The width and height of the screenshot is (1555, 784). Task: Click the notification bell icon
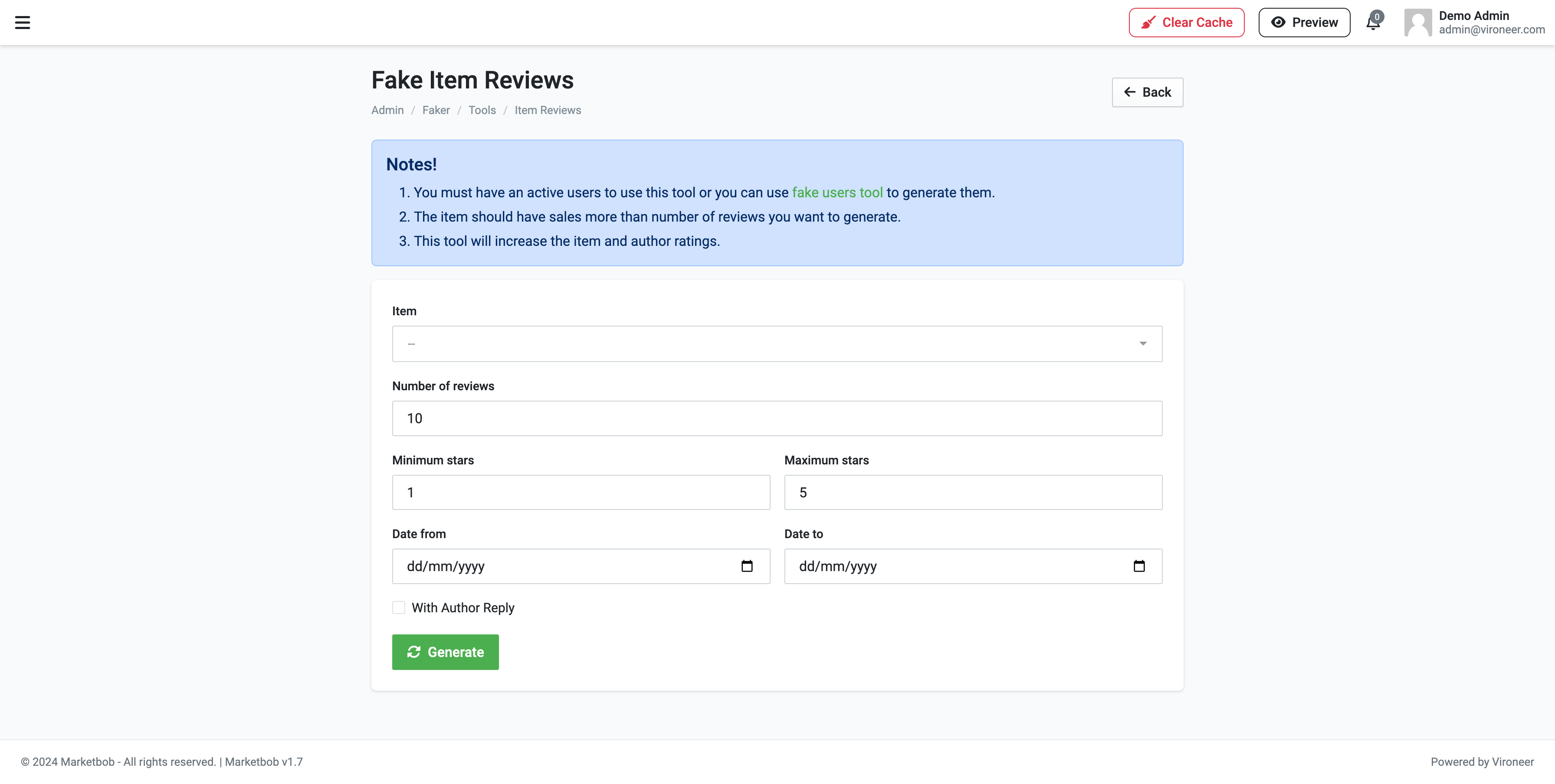pyautogui.click(x=1373, y=23)
